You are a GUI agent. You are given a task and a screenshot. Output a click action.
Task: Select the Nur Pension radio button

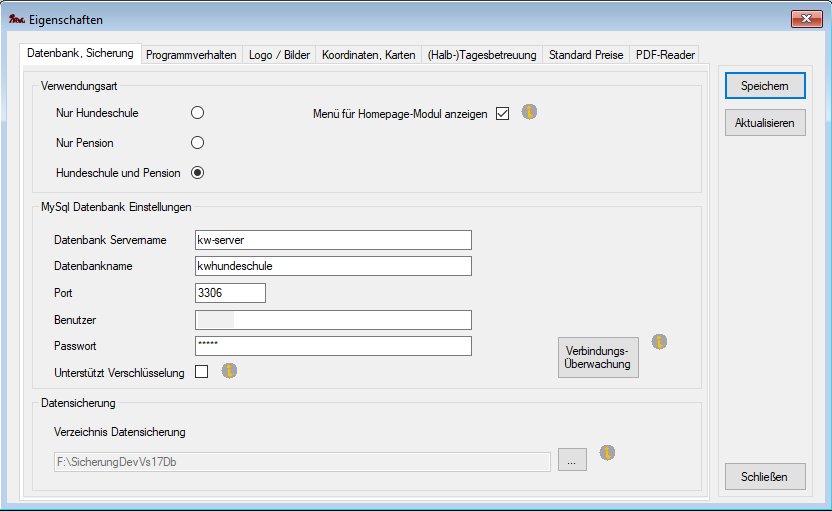[197, 143]
